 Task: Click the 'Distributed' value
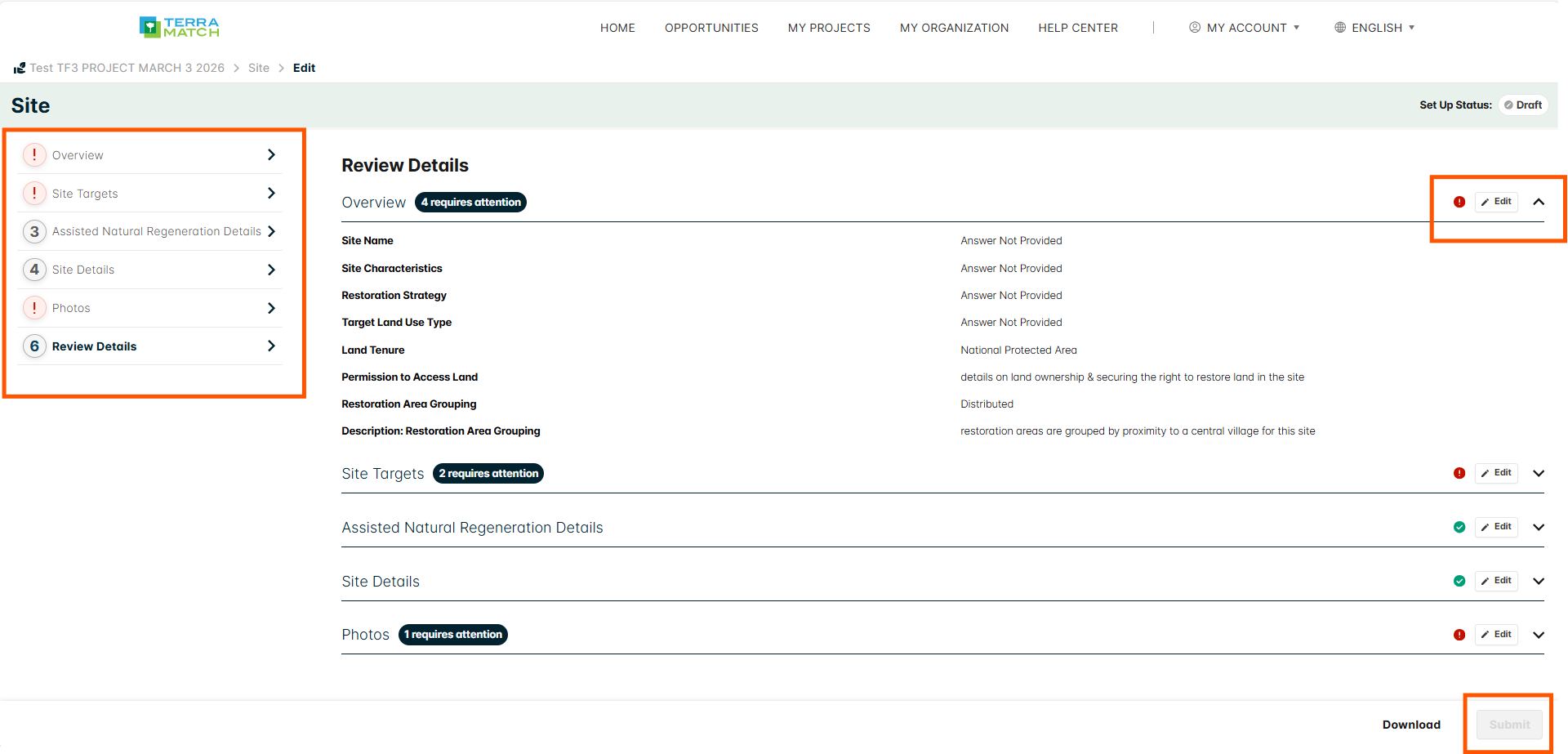[x=987, y=404]
